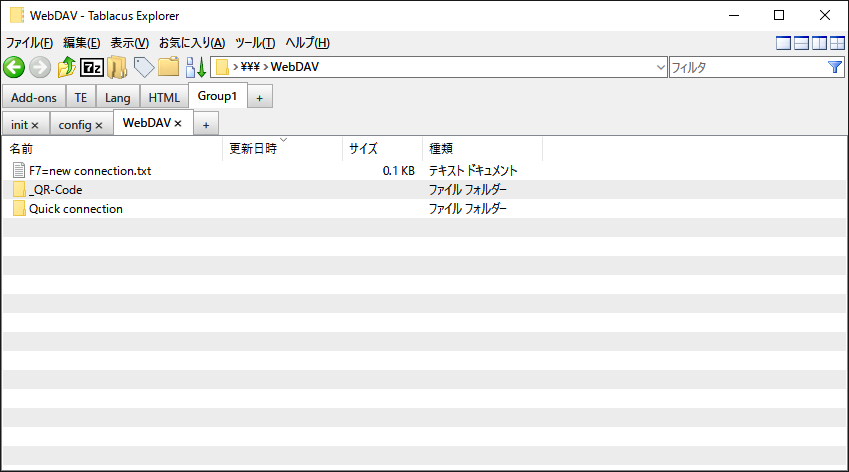Click the フィルタ filter input field

click(748, 67)
